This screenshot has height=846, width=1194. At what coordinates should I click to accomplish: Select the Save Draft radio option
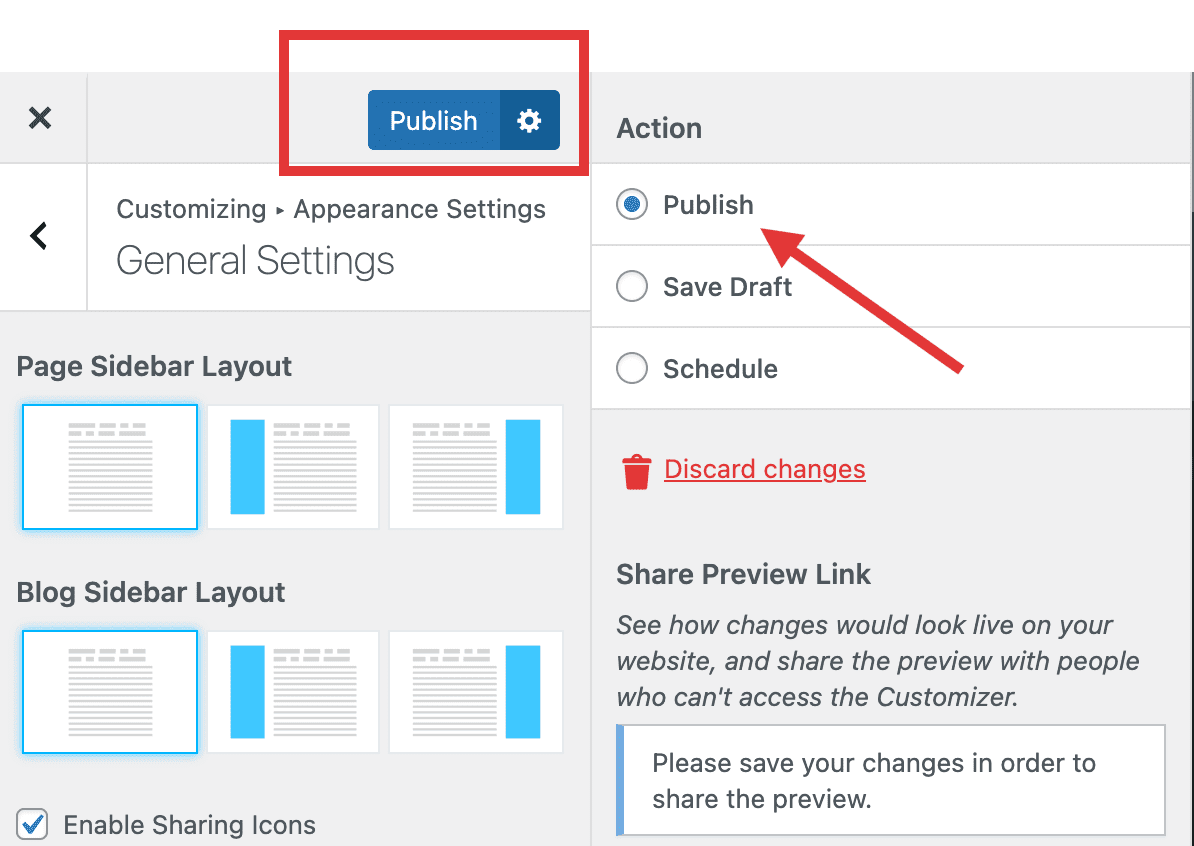click(632, 286)
